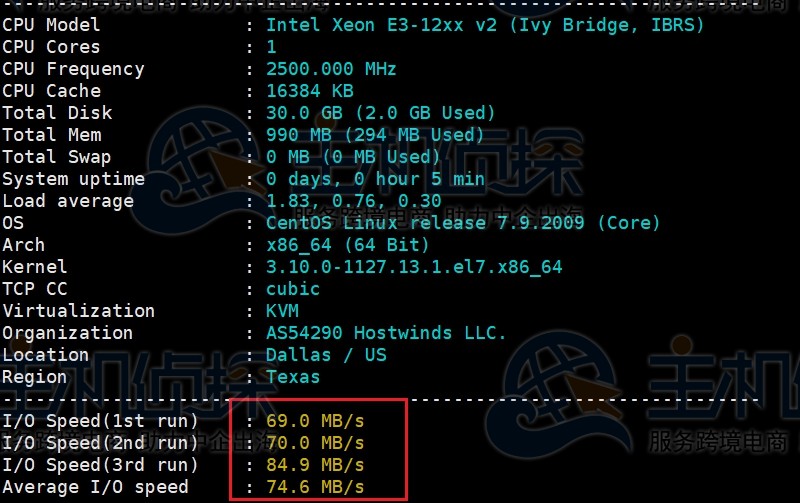Screen dimensions: 800x503
Task: Click the third run I/O speed 84.9 MB/s
Action: (315, 465)
